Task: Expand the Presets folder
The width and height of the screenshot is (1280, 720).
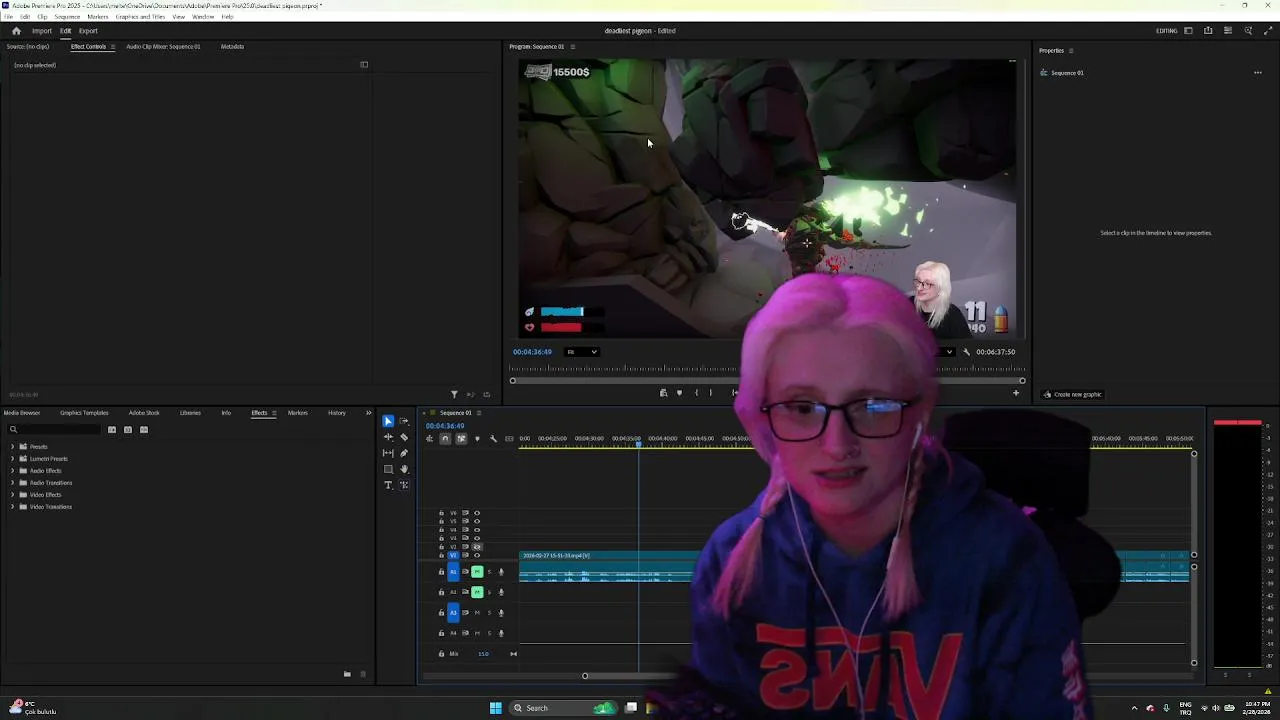Action: coord(12,447)
